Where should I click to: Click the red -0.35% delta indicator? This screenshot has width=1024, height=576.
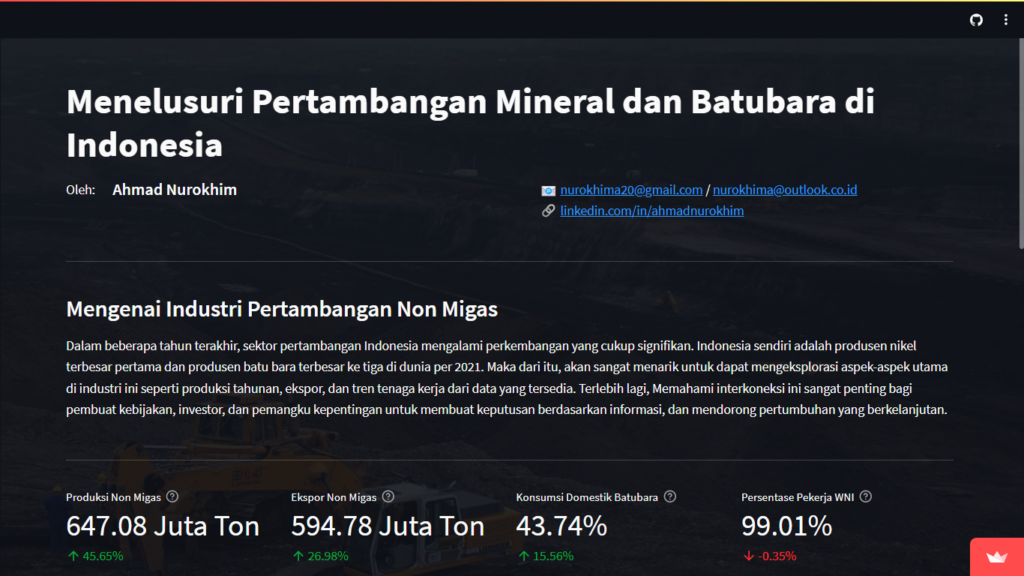[769, 556]
